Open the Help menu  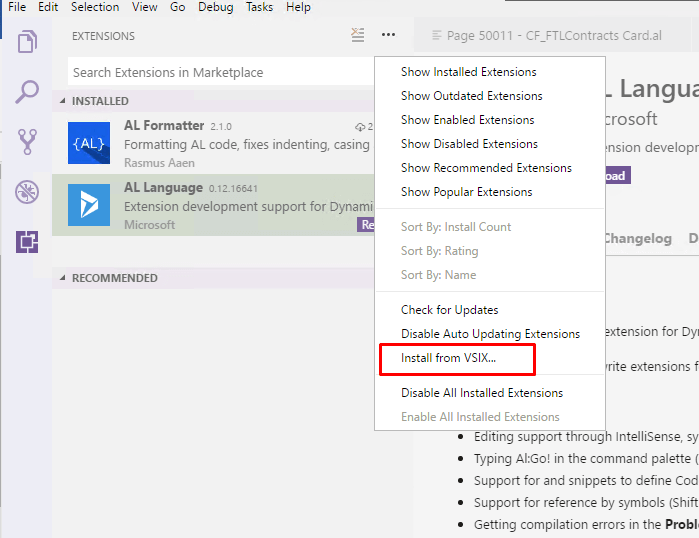point(298,7)
